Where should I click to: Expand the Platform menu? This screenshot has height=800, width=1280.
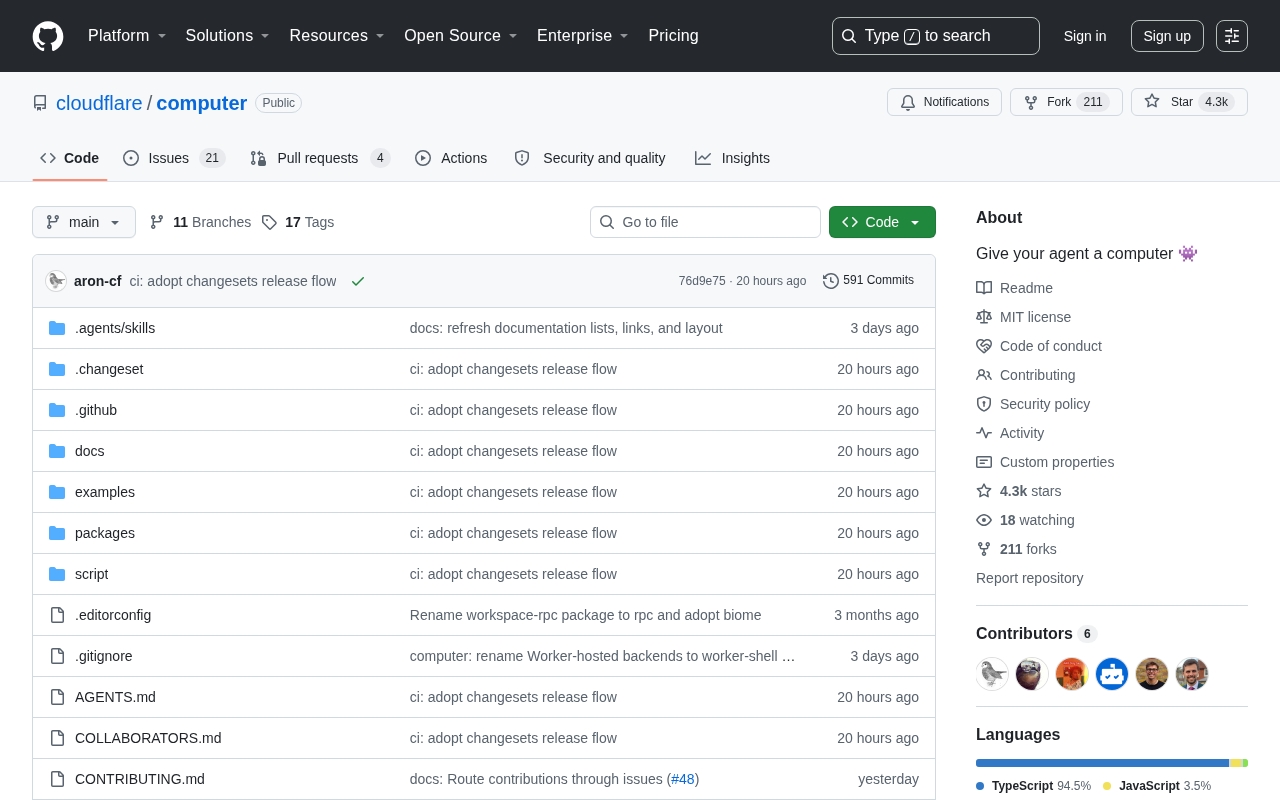(x=127, y=36)
